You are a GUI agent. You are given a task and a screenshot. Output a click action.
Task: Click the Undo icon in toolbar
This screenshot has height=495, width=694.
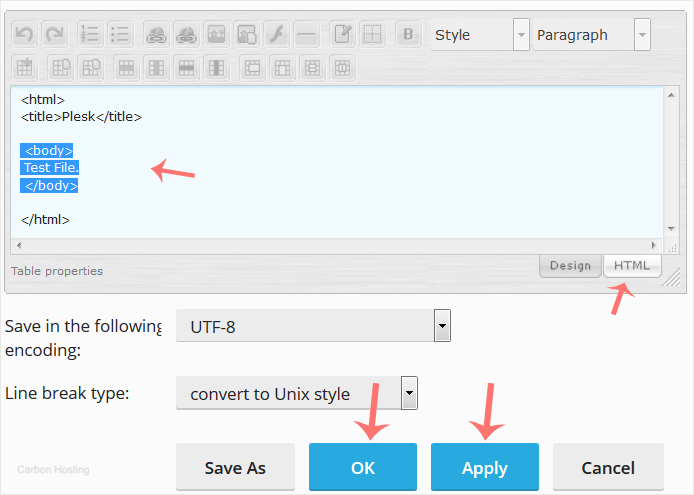point(25,34)
